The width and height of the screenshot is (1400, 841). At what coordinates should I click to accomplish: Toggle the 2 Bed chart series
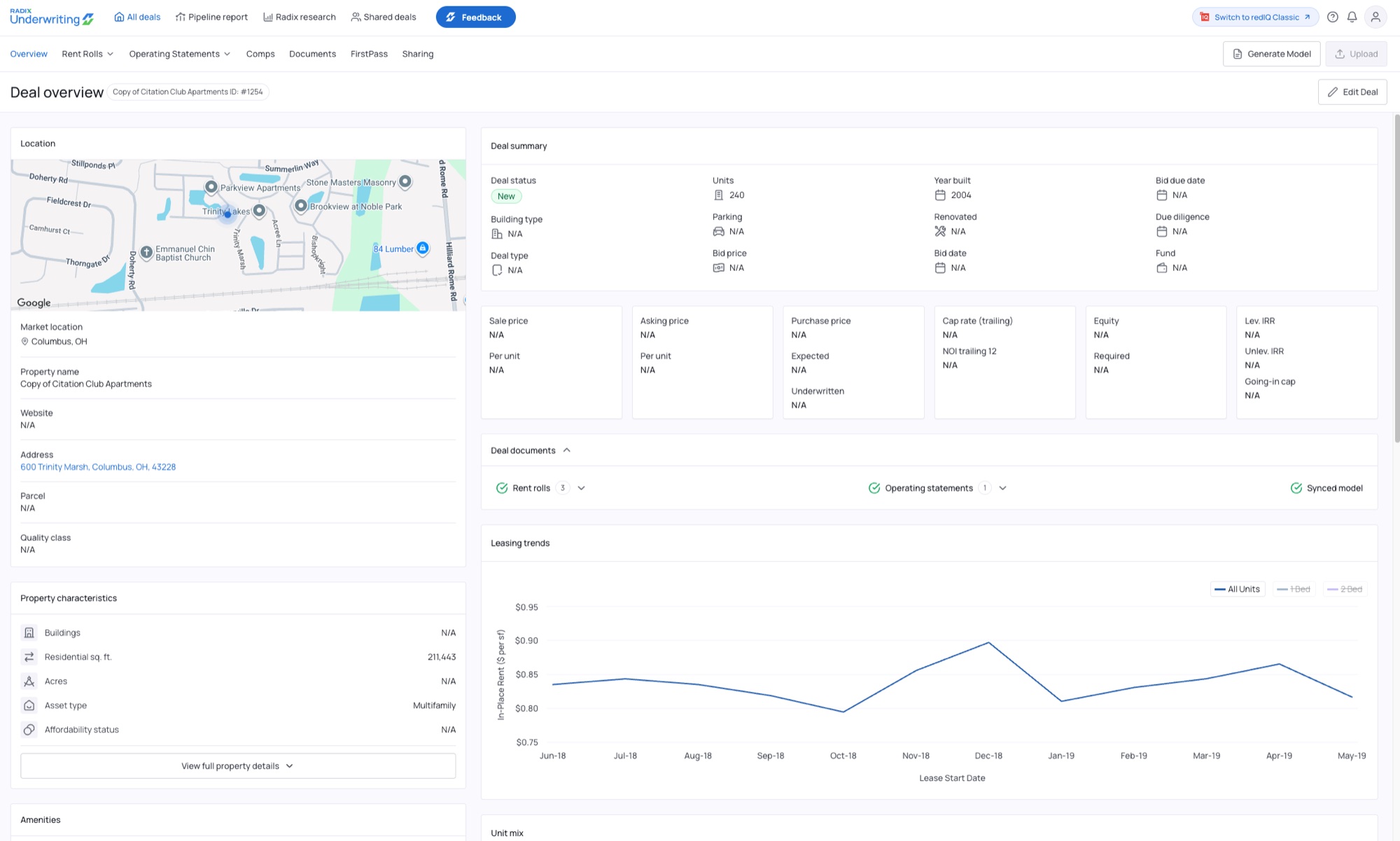pyautogui.click(x=1345, y=589)
